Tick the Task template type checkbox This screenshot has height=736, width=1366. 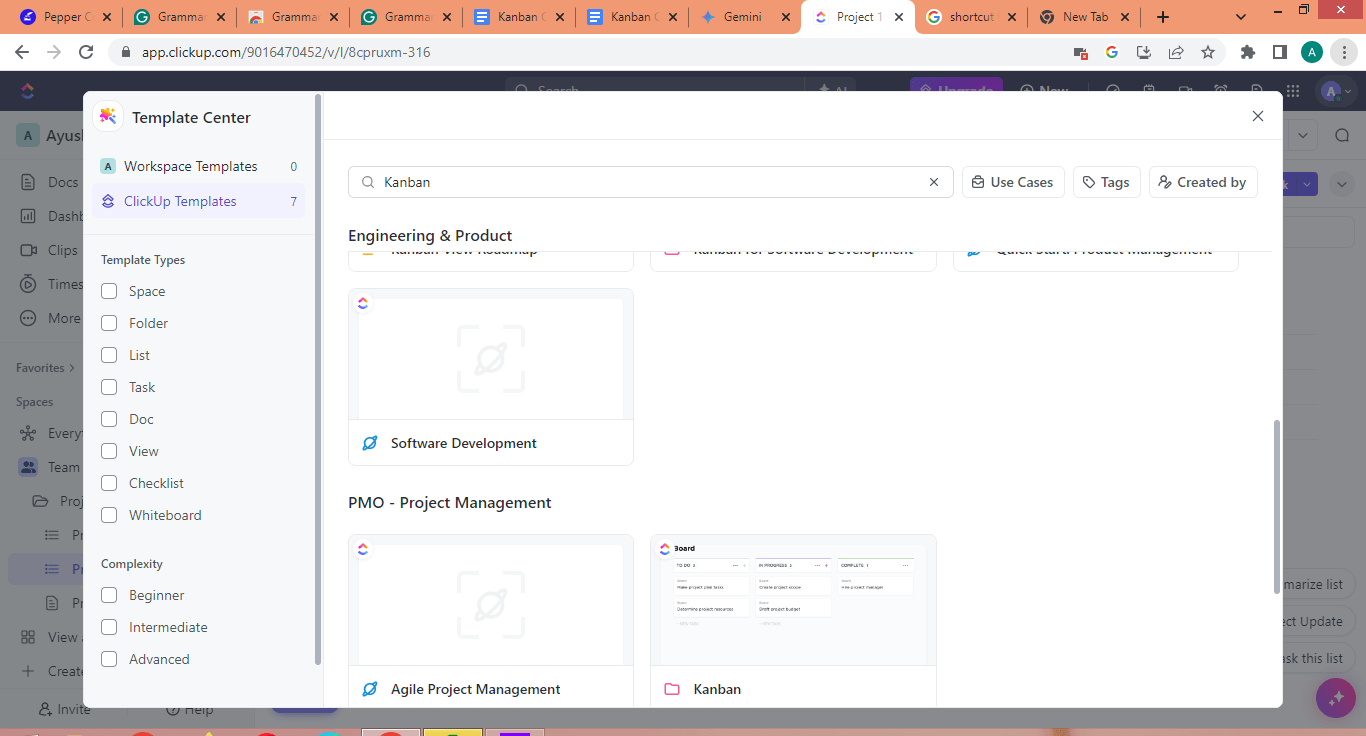[x=109, y=387]
